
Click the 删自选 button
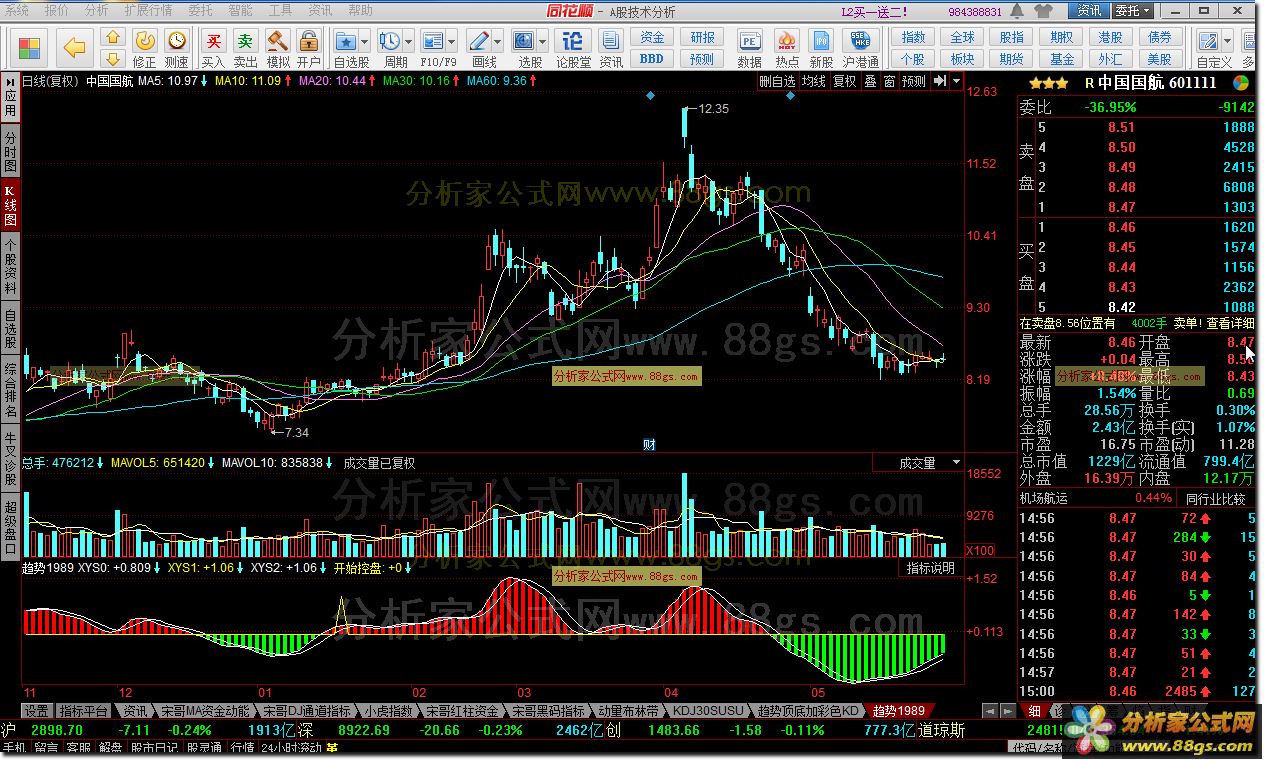click(778, 81)
